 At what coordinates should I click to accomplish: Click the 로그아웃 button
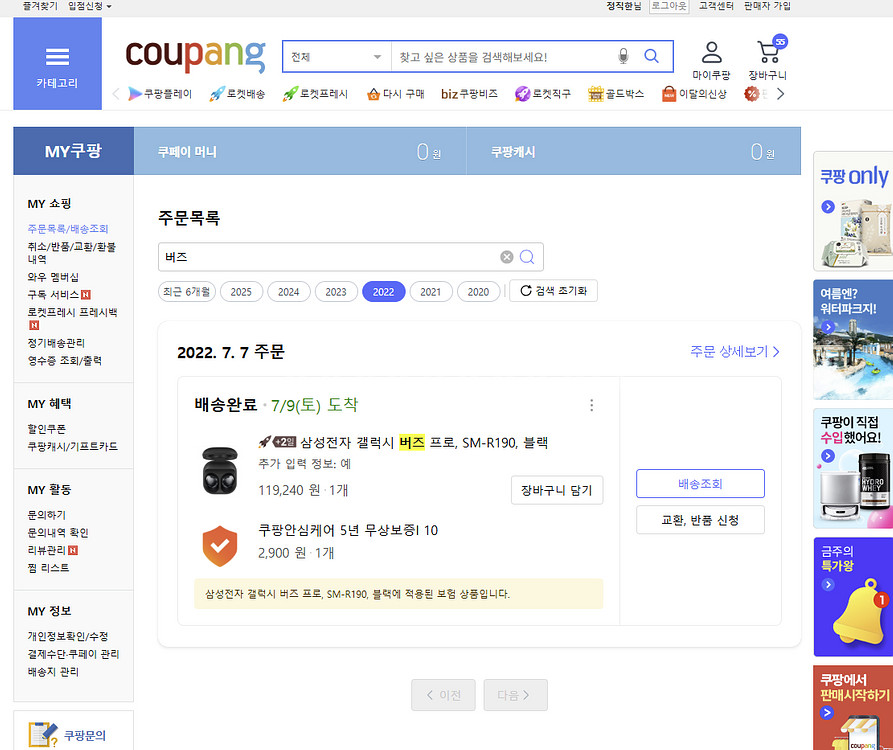[669, 6]
